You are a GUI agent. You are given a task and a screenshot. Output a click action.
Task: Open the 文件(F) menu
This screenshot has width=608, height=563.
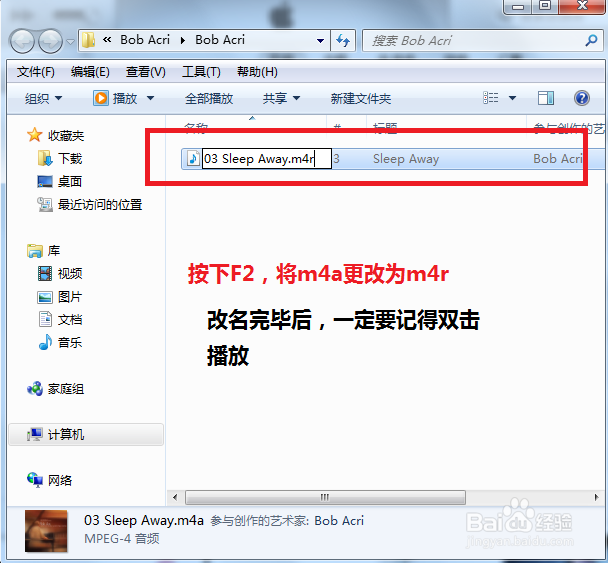[36, 72]
